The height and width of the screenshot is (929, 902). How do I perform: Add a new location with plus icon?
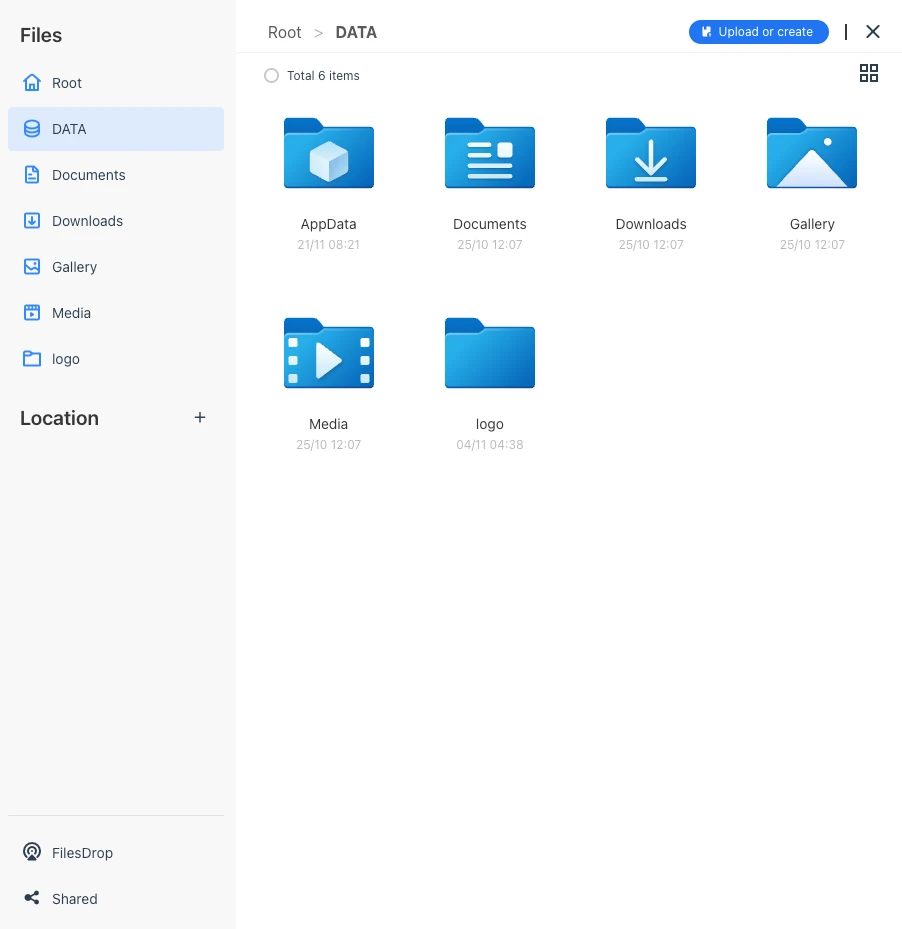point(200,418)
